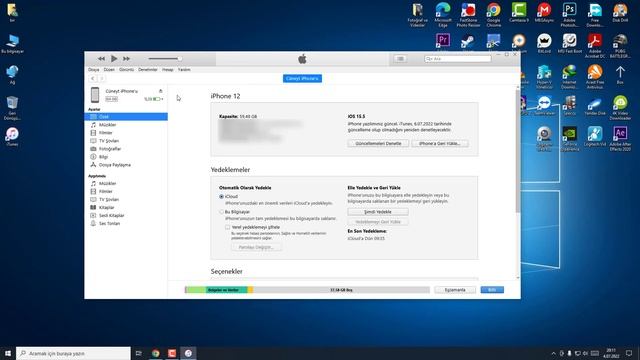Screen dimensions: 640x360
Task: Open the Denetimler menu
Action: tap(148, 70)
